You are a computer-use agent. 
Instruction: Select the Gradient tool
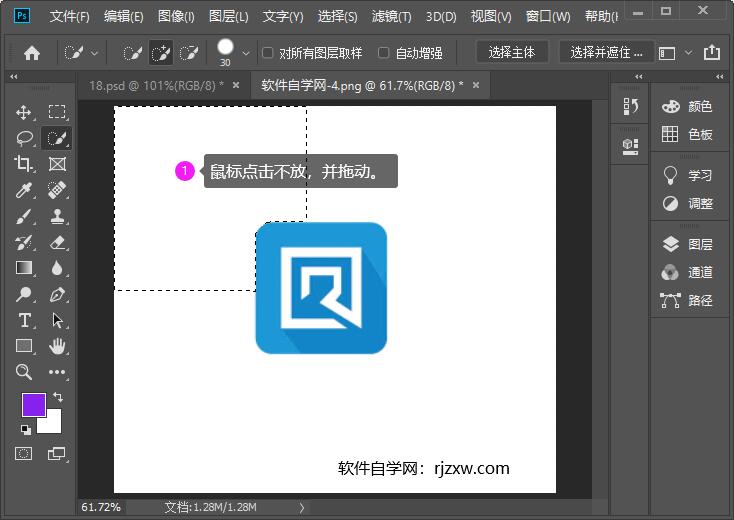pyautogui.click(x=24, y=268)
